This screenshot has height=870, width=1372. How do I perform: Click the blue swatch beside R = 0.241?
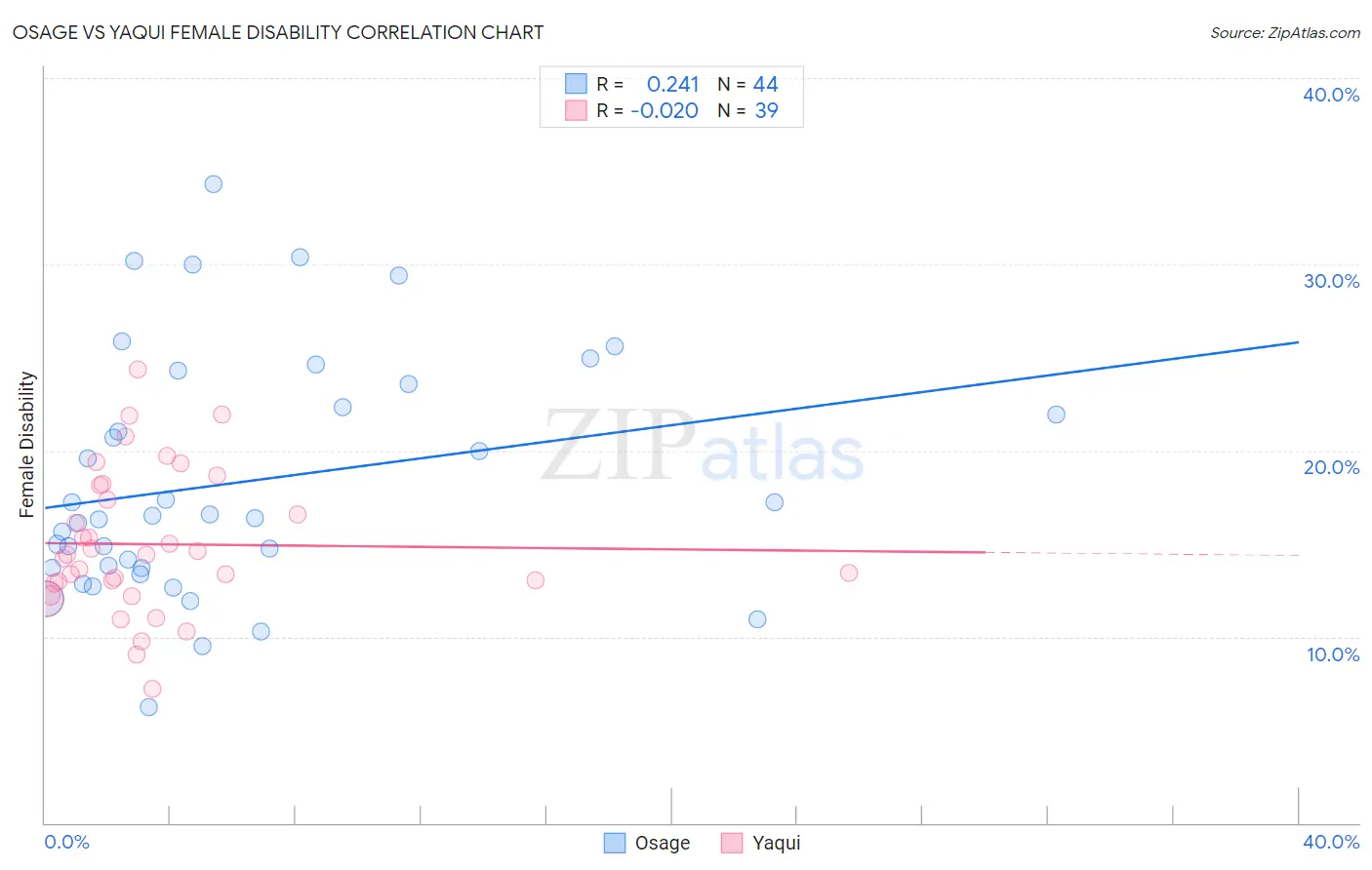(576, 84)
